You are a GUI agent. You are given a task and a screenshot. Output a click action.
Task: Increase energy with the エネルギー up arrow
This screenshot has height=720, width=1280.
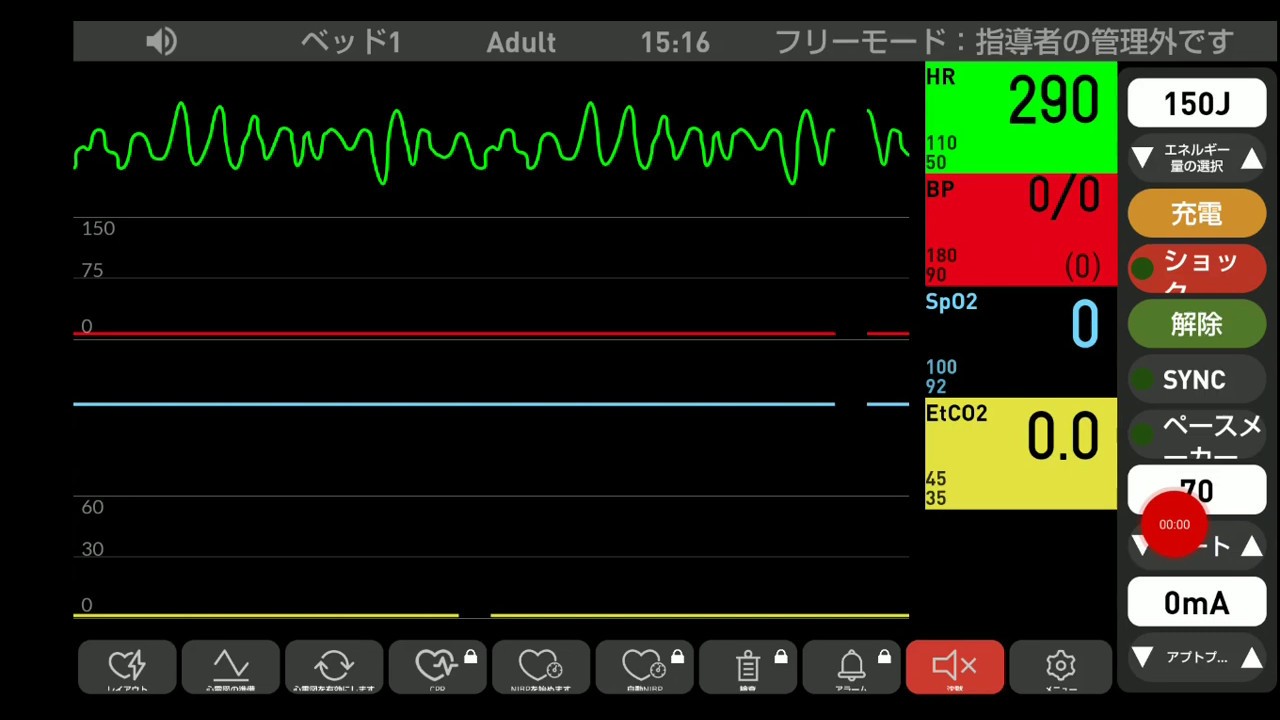coord(1252,158)
